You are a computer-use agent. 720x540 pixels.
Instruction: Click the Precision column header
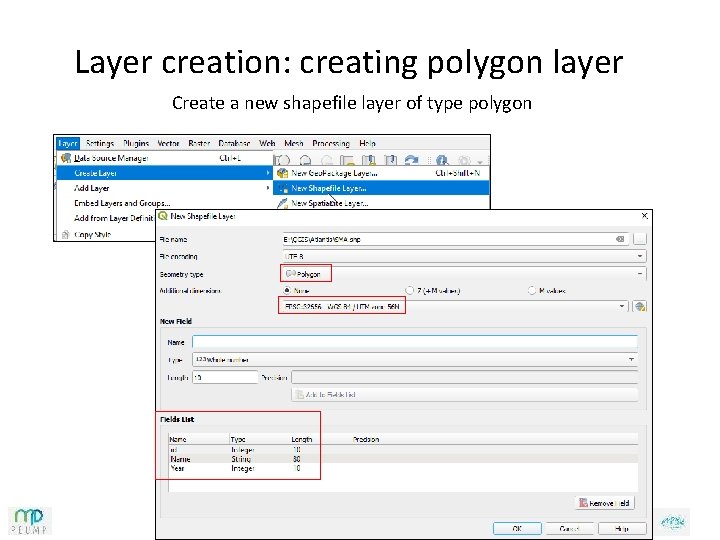tap(366, 439)
